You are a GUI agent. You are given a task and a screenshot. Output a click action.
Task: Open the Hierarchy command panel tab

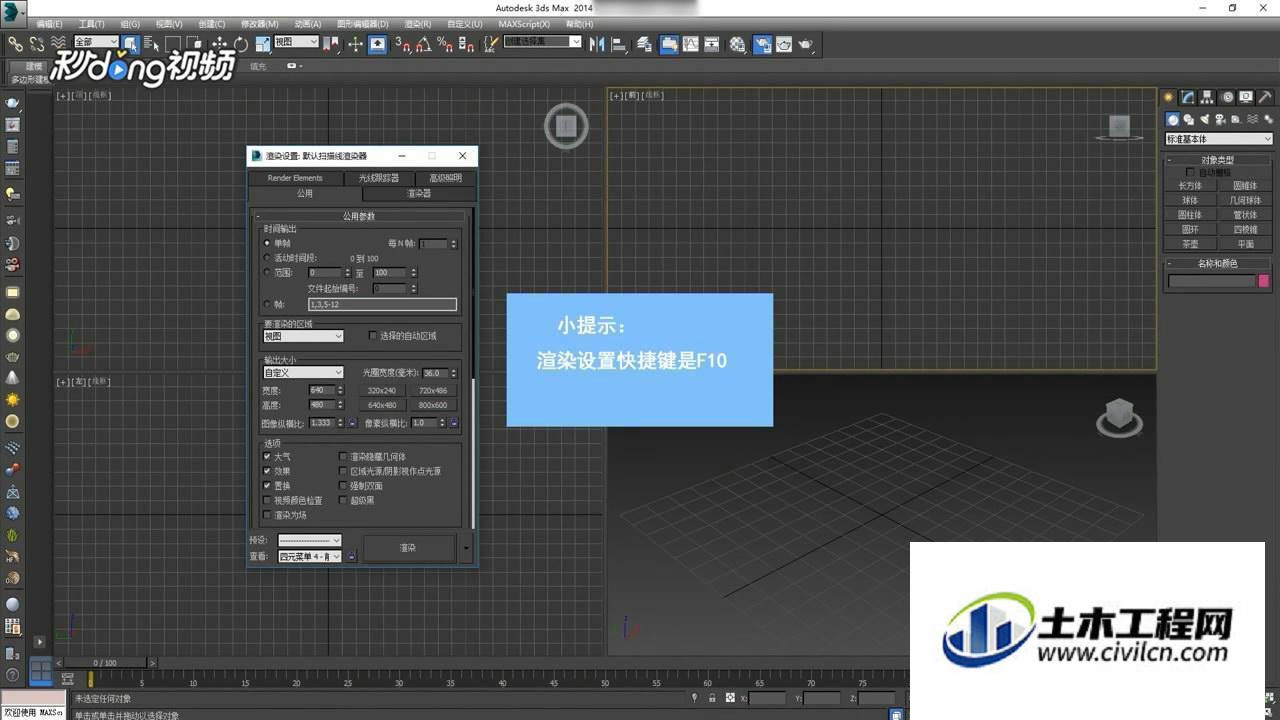coord(1207,97)
